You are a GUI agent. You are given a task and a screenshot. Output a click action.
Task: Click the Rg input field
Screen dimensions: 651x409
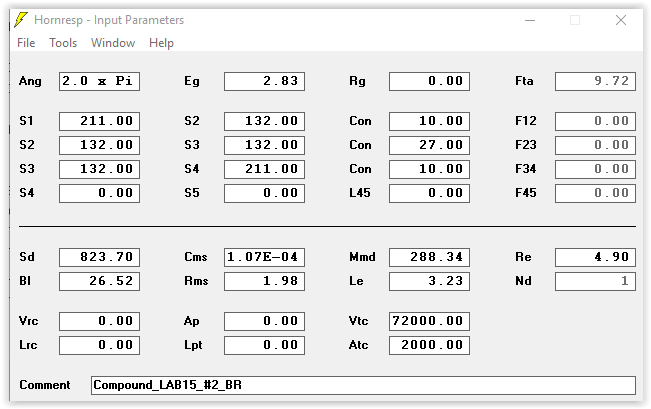point(429,81)
